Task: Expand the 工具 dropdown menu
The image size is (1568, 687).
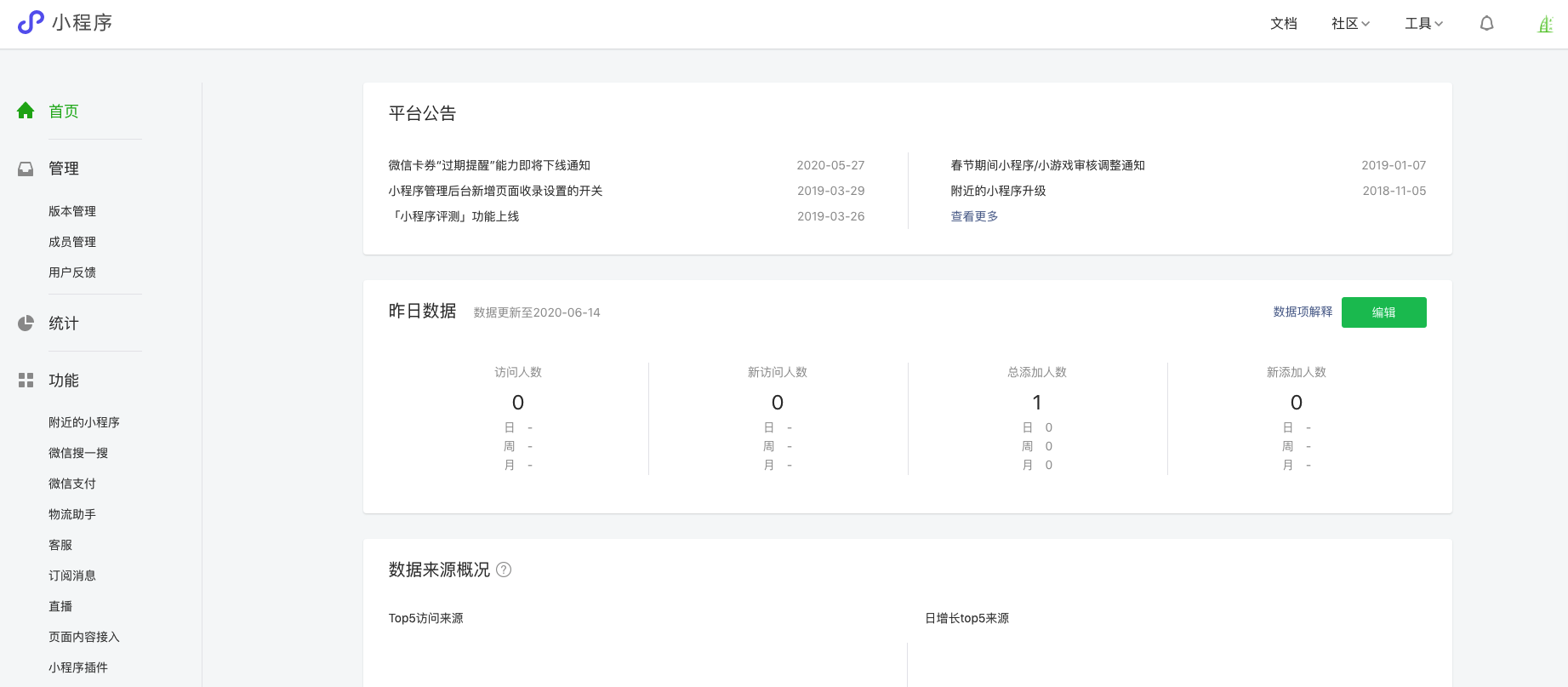Action: point(1423,24)
